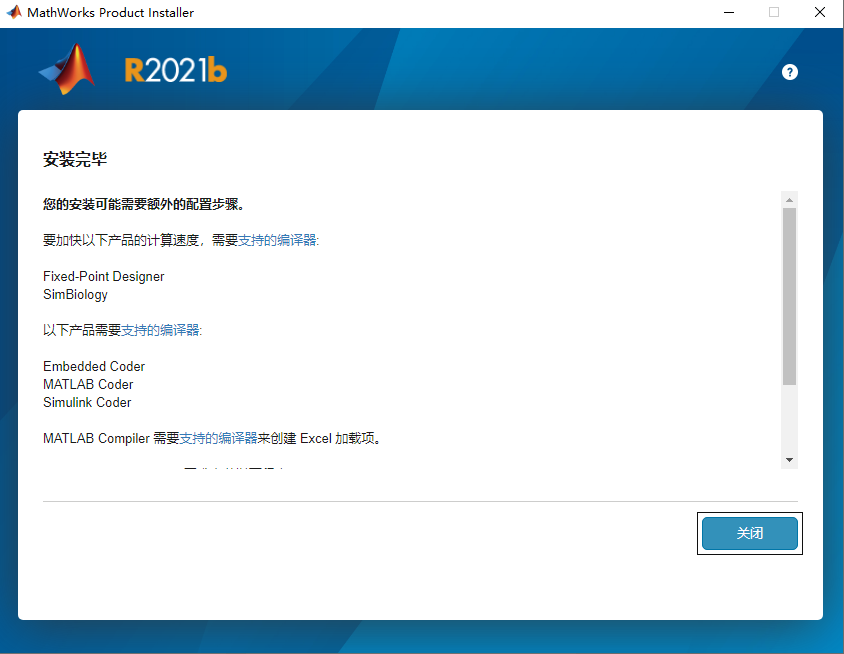This screenshot has width=844, height=654.
Task: Select the R2021b release label
Action: point(173,70)
